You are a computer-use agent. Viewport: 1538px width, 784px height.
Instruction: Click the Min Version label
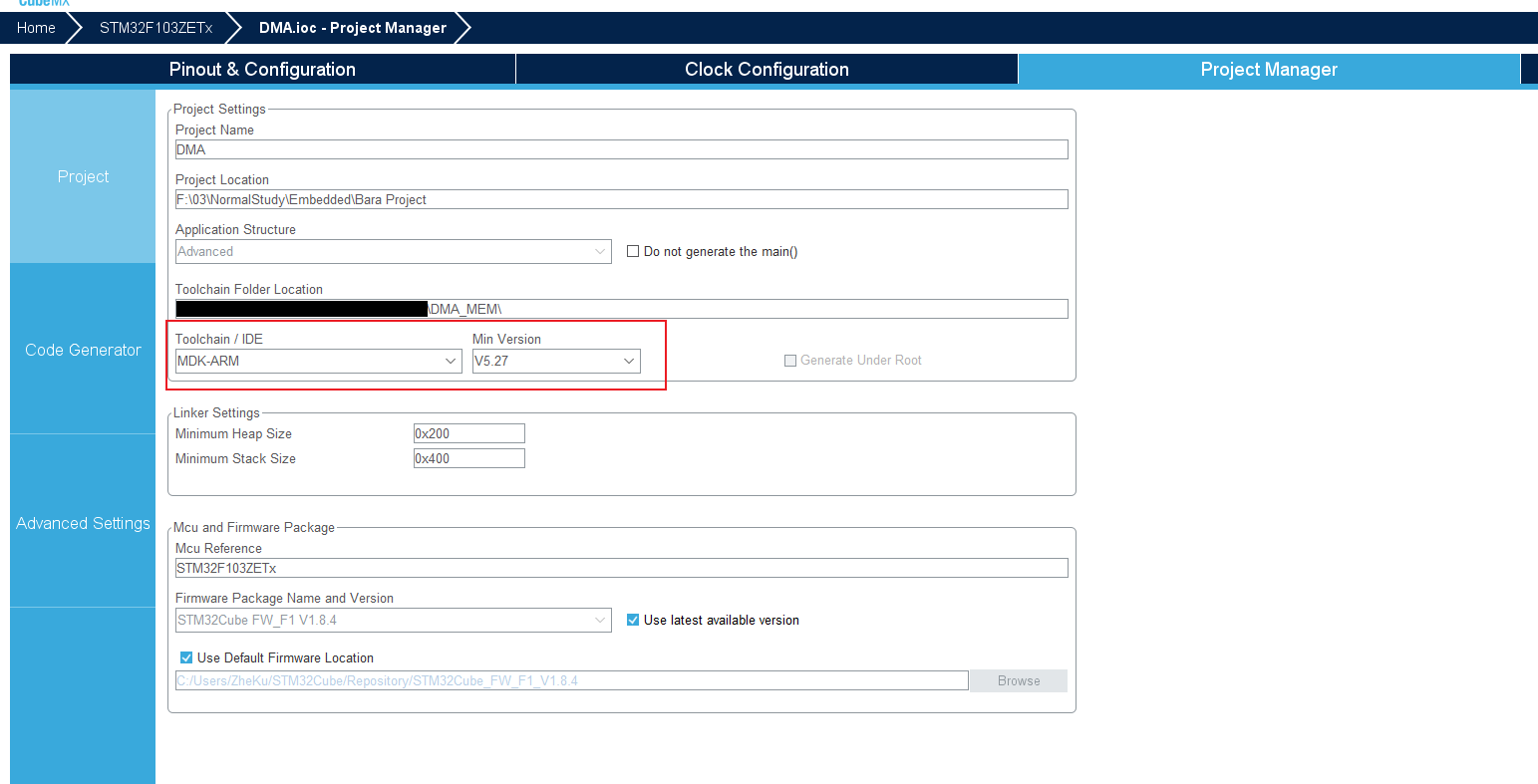(x=506, y=339)
